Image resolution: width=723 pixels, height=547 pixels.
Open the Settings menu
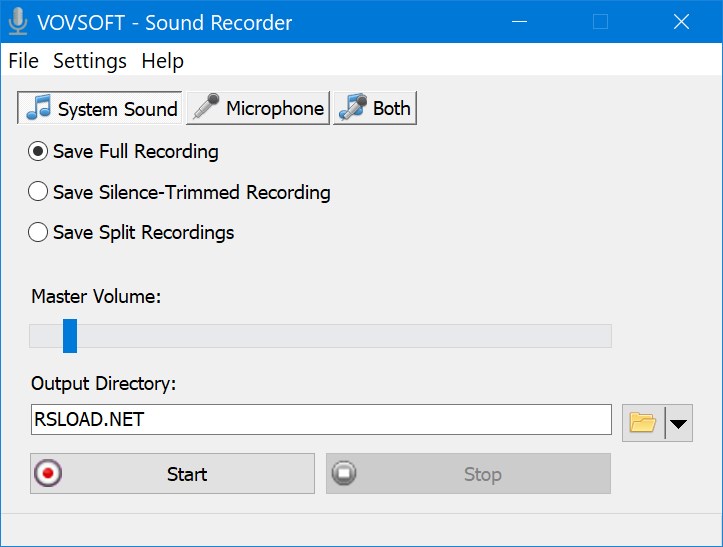[90, 61]
